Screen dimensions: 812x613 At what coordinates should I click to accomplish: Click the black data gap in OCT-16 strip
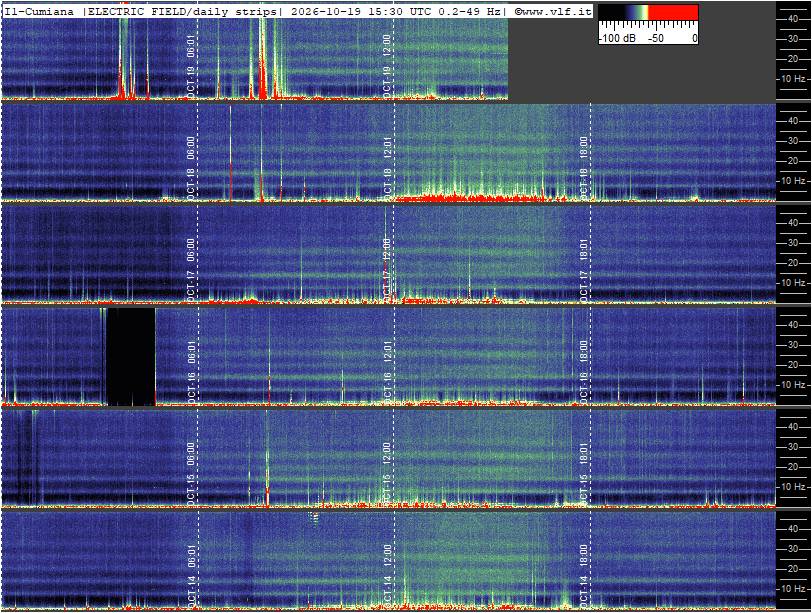pyautogui.click(x=131, y=357)
